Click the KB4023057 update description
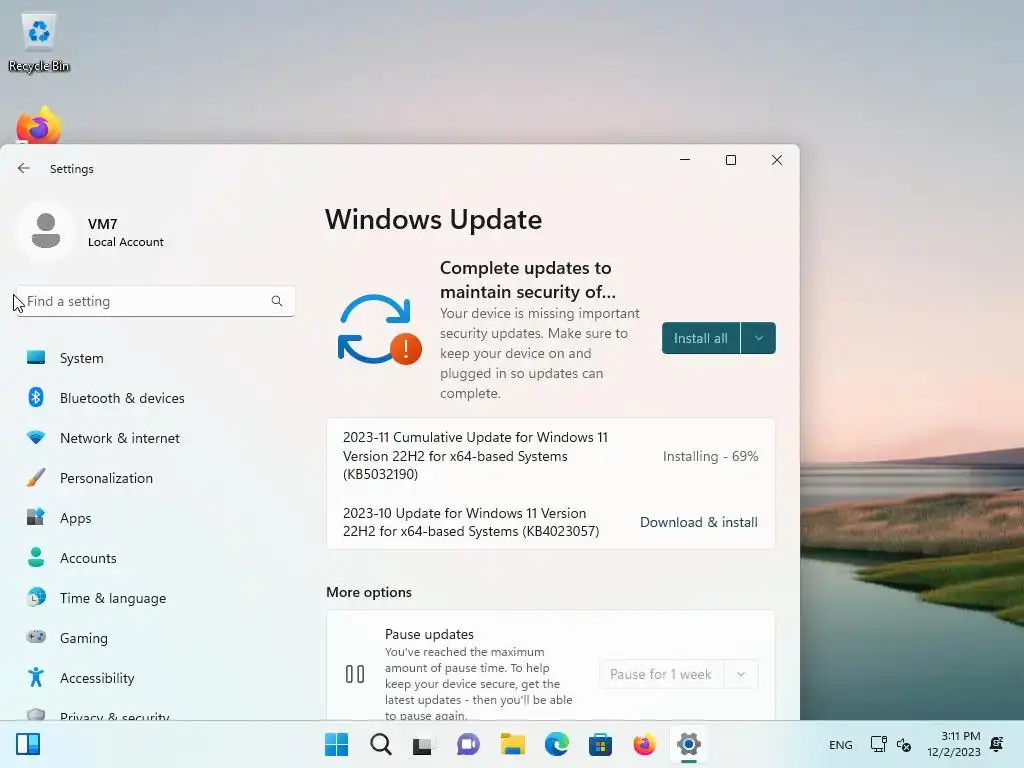Screen dimensions: 1024x768 471,522
